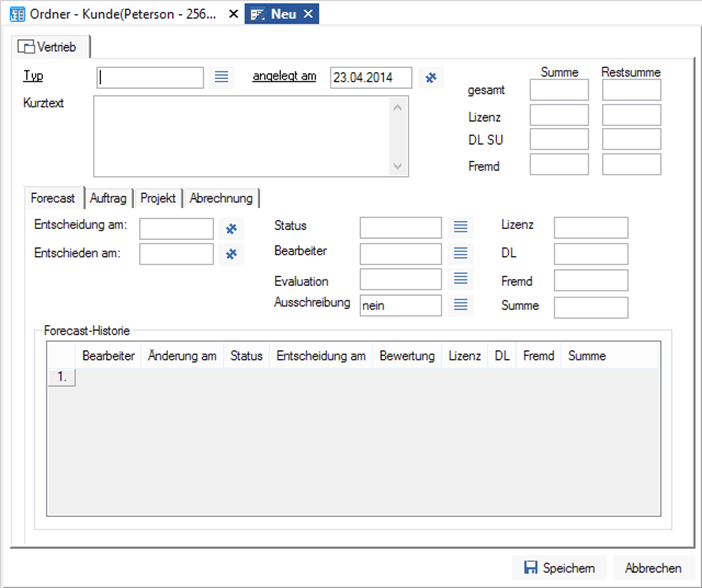
Task: Select row 1 in Forecast-Historie table
Action: [x=62, y=377]
